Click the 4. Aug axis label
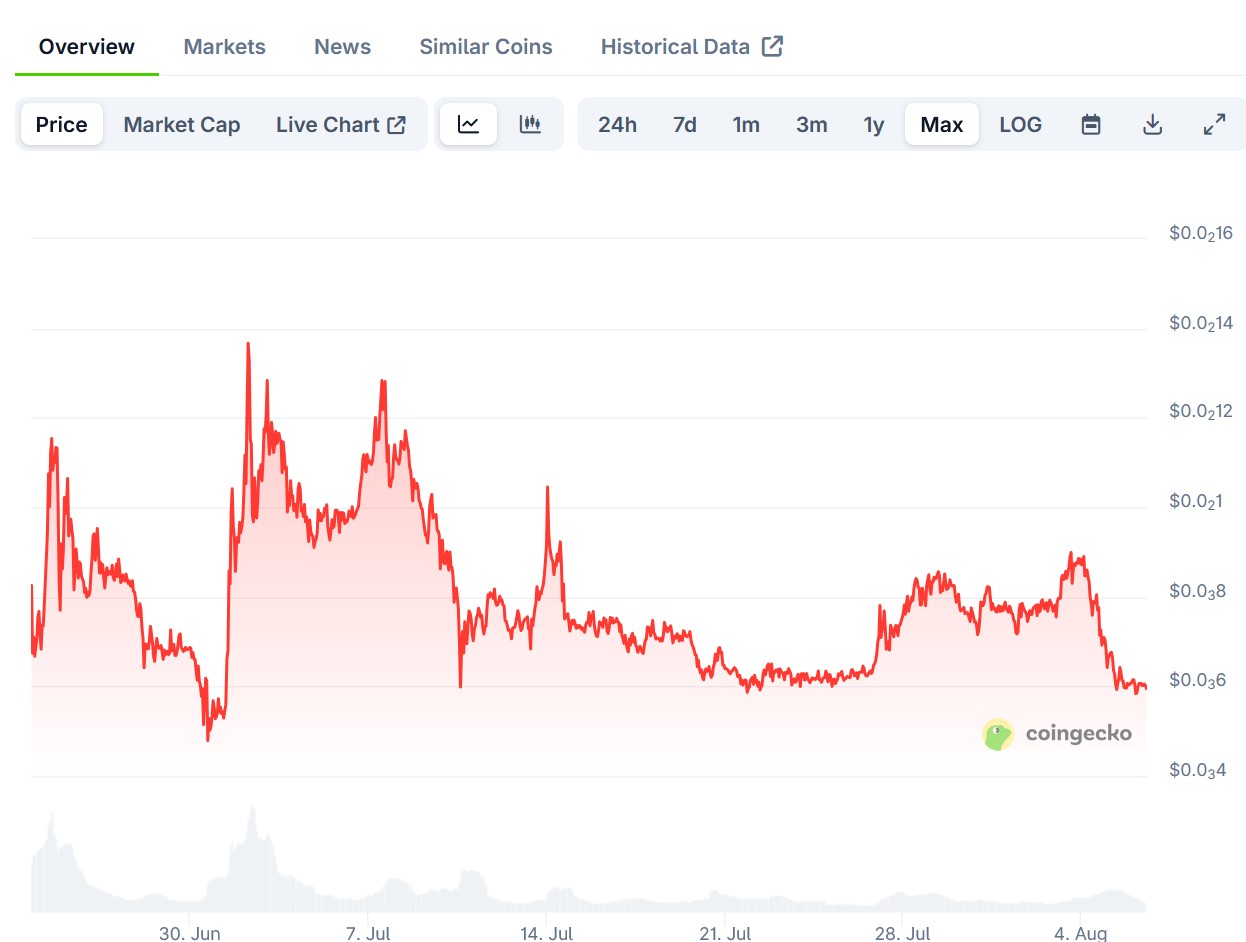This screenshot has width=1246, height=942. tap(1080, 933)
